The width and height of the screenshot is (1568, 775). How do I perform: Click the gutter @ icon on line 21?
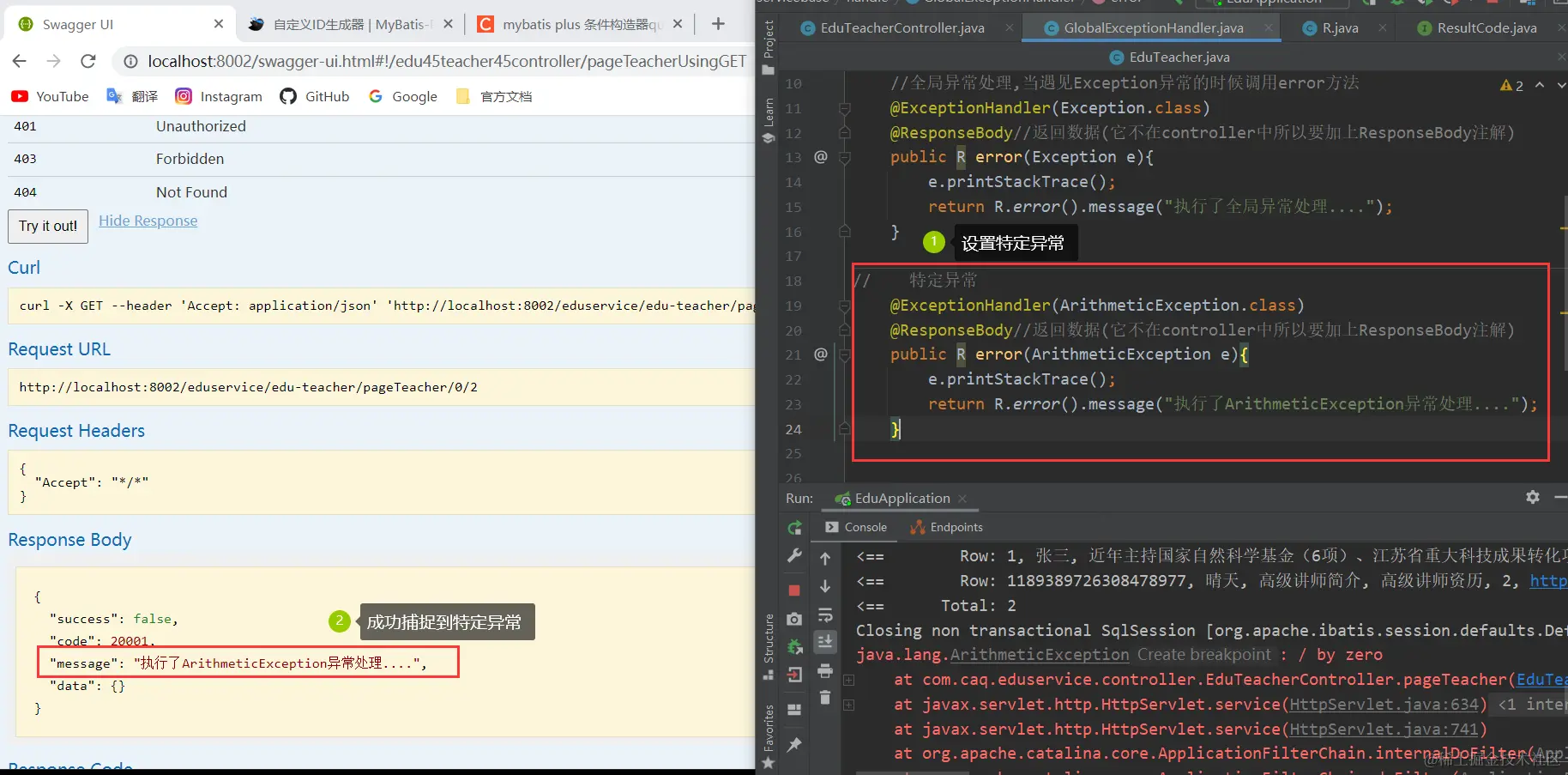point(821,354)
